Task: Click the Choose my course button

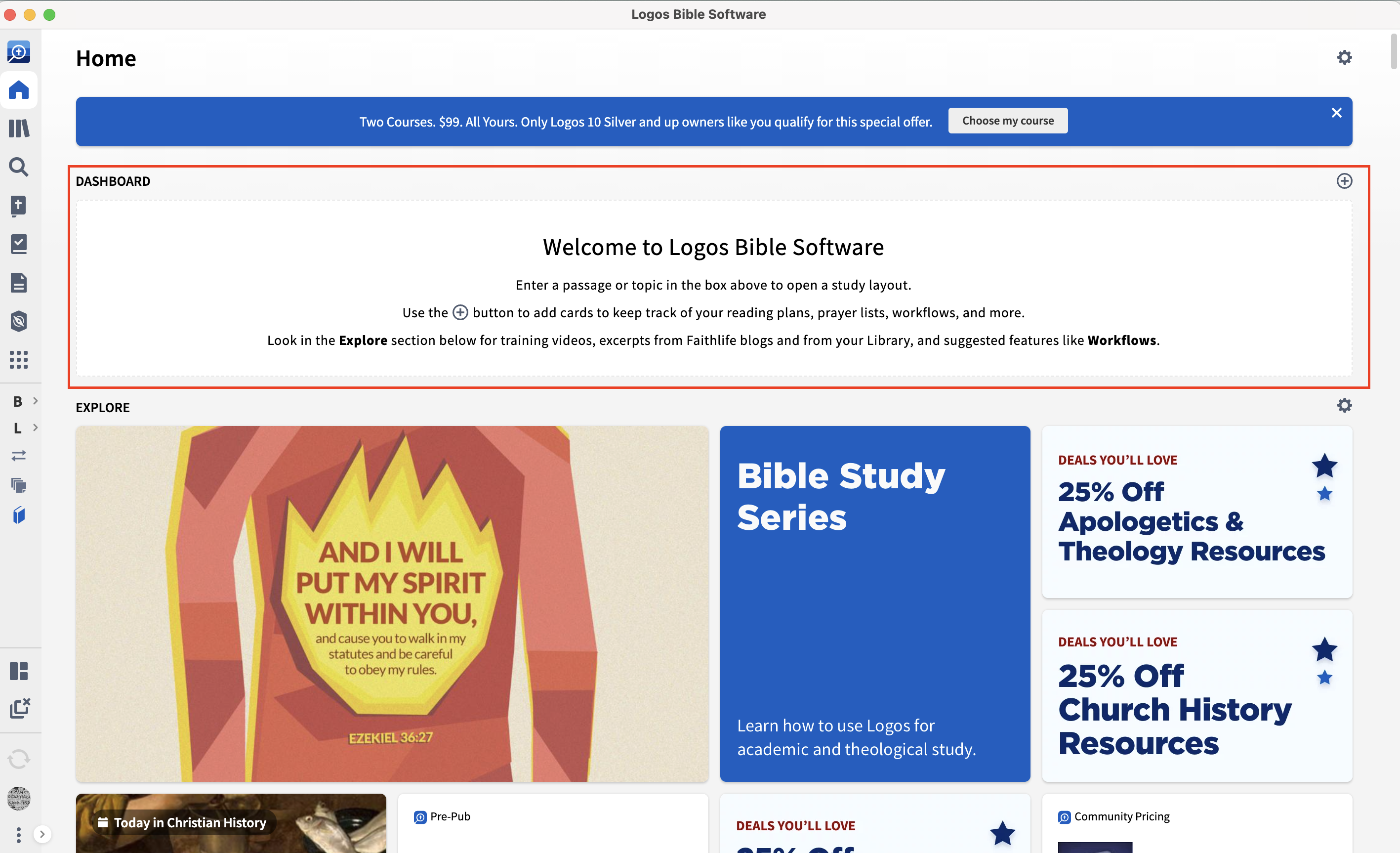Action: pos(1008,121)
